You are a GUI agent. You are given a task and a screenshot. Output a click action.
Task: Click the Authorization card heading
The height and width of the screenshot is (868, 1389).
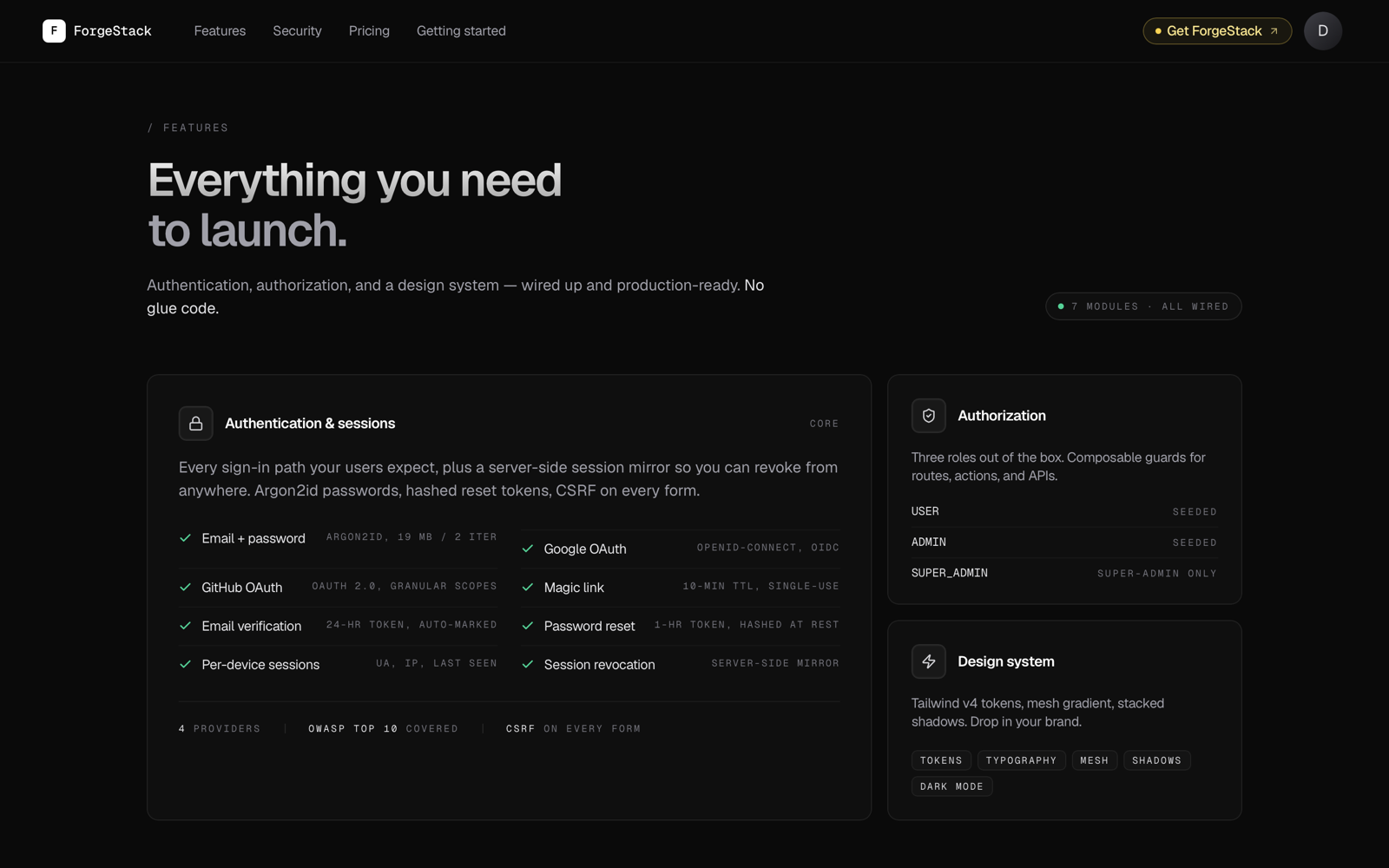[x=1002, y=416]
